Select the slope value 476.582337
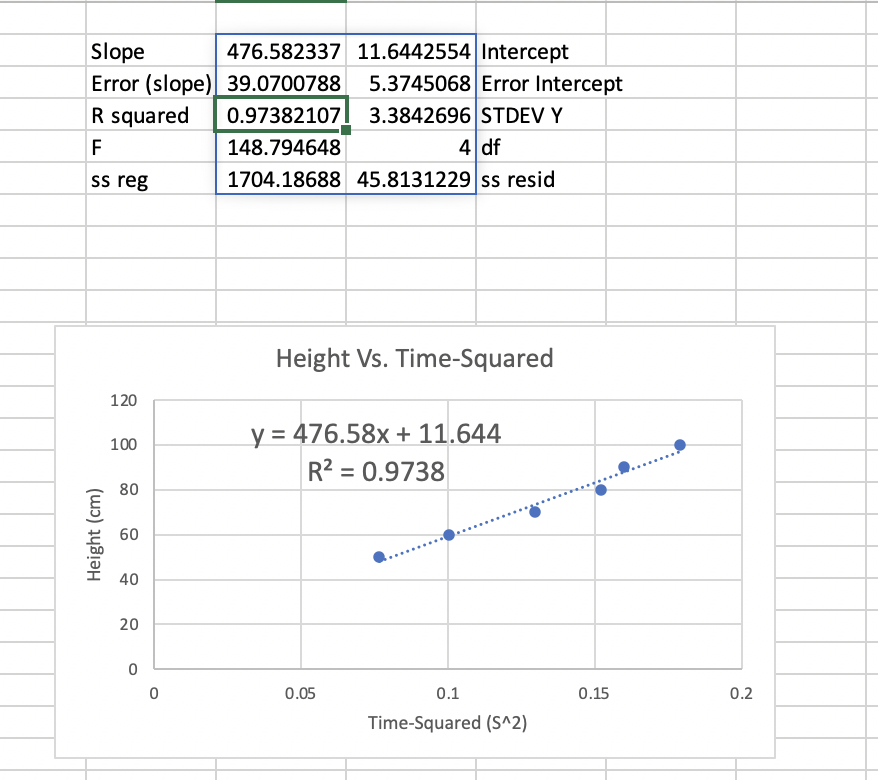Screen dimensions: 878x780 point(282,51)
